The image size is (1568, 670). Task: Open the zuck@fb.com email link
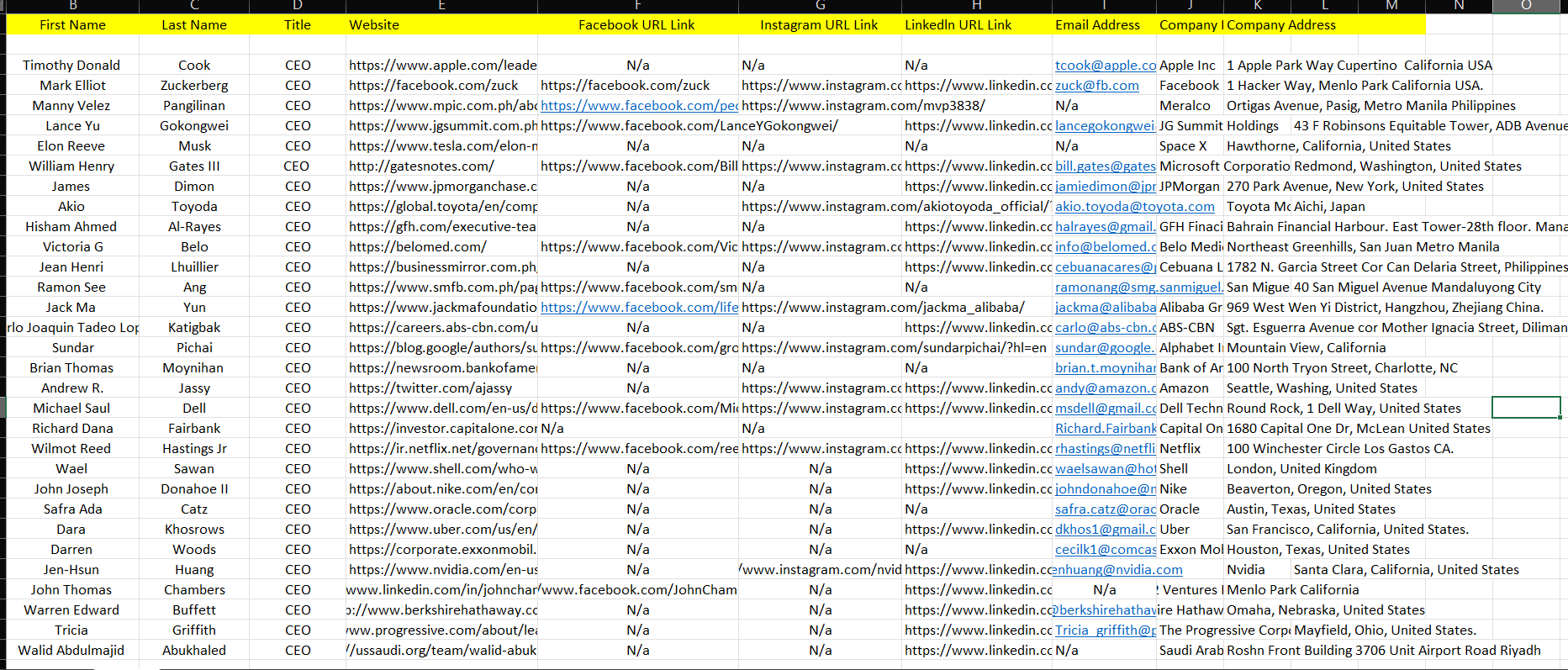click(1096, 85)
